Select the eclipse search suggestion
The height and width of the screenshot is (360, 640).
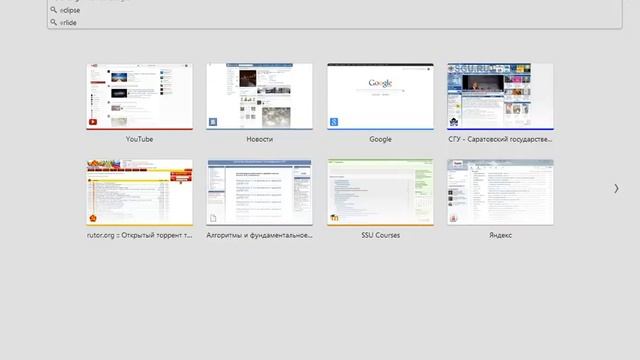coord(335,10)
